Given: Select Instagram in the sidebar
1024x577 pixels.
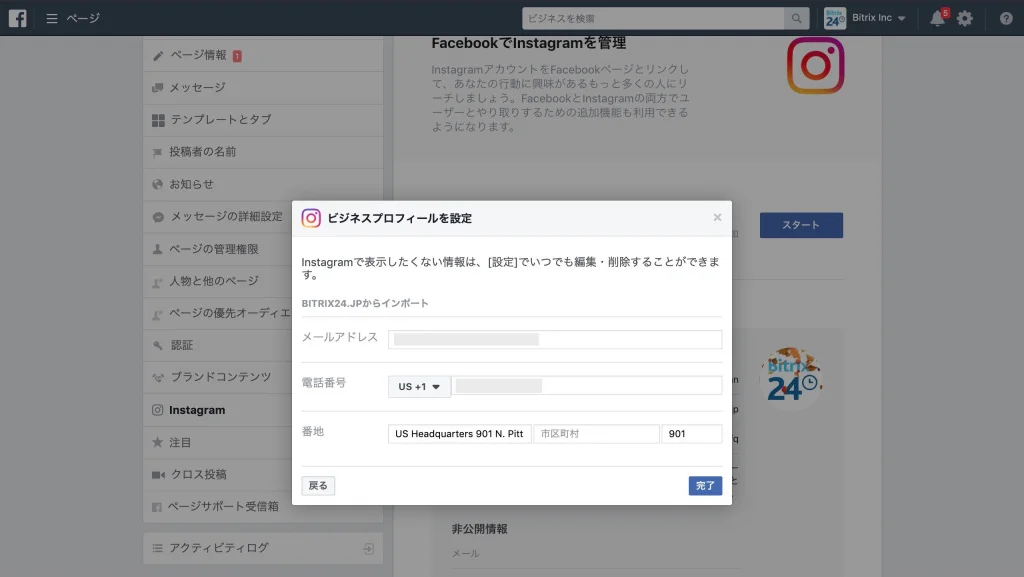Looking at the screenshot, I should tap(197, 410).
